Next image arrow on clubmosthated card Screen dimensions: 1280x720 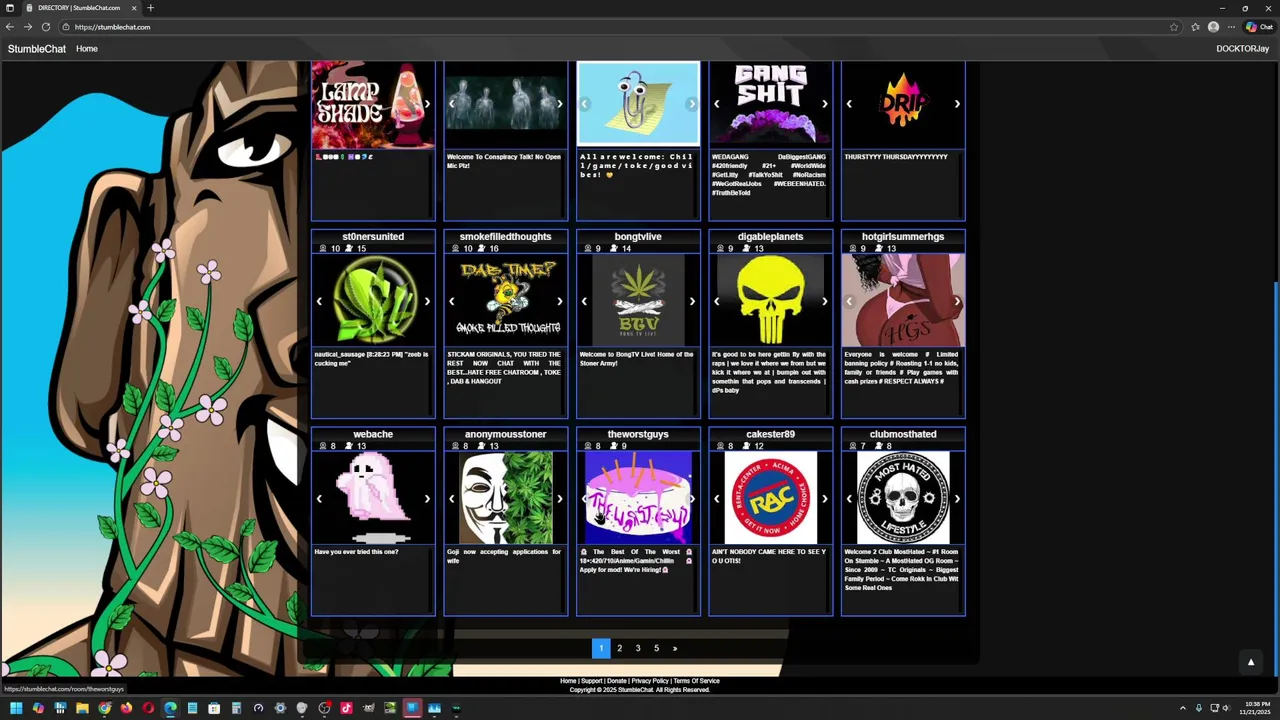pyautogui.click(x=957, y=499)
